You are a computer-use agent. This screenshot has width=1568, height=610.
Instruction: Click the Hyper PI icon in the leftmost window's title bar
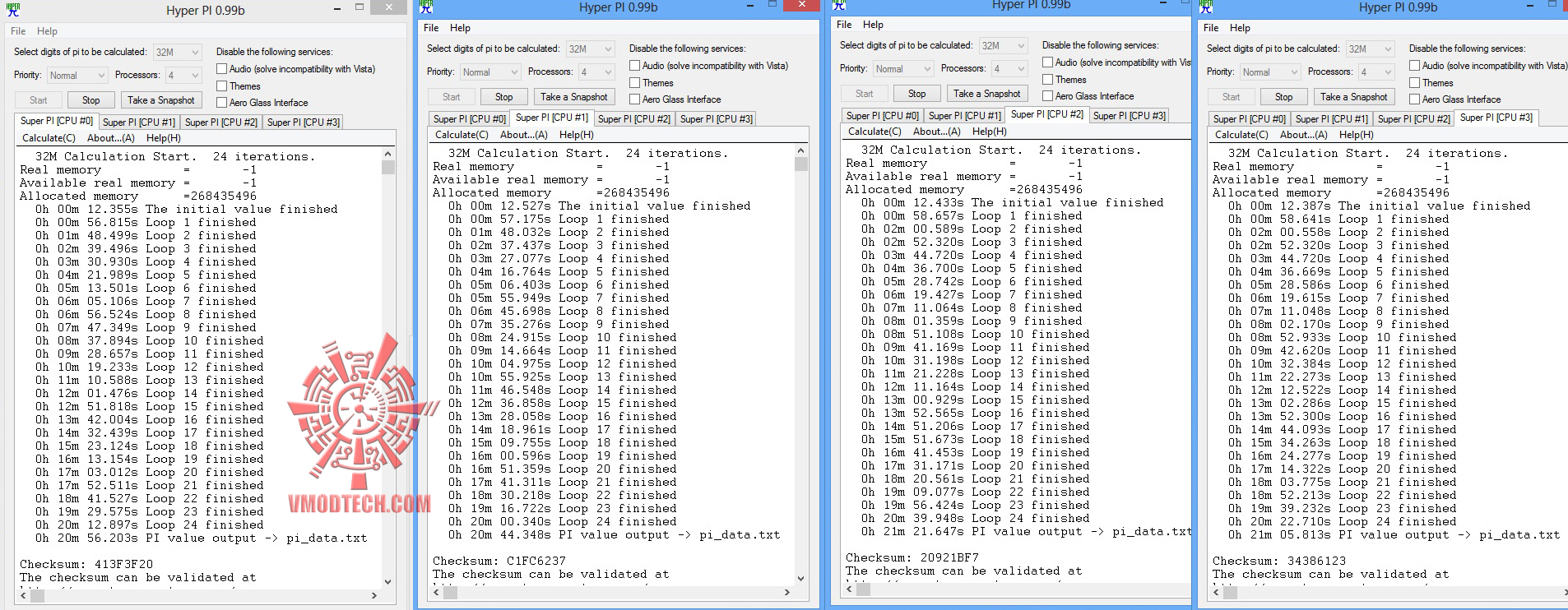coord(13,10)
